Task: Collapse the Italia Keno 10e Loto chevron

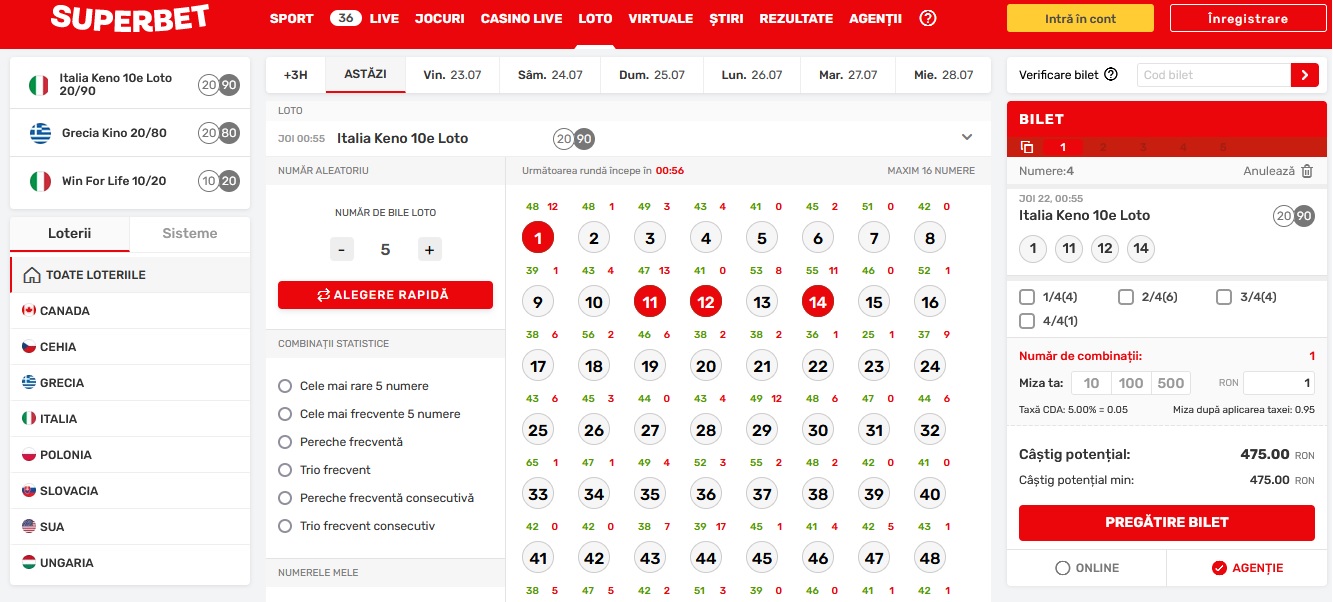Action: 967,137
